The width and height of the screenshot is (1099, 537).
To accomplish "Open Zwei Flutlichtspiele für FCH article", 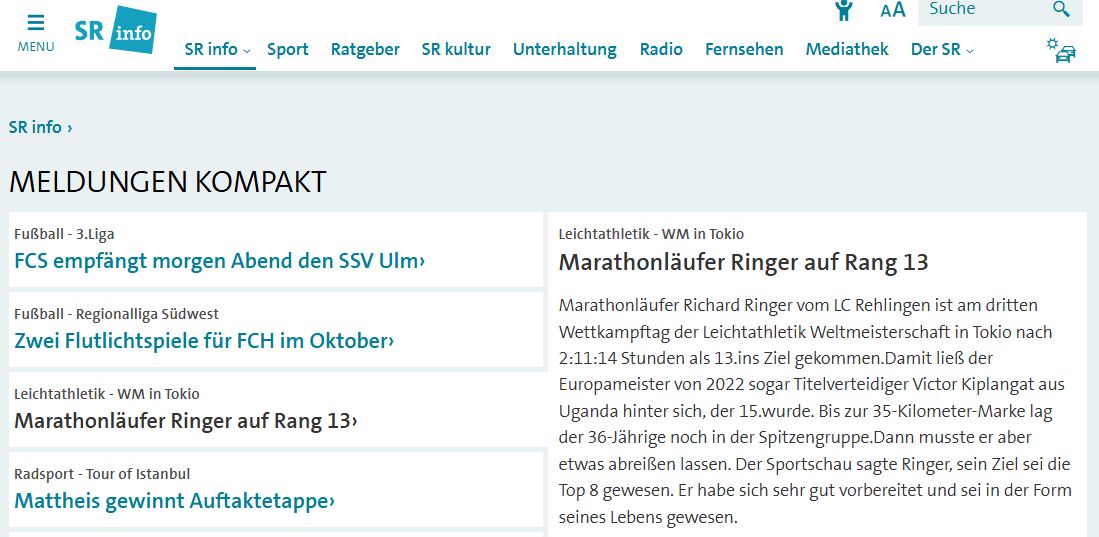I will 204,341.
